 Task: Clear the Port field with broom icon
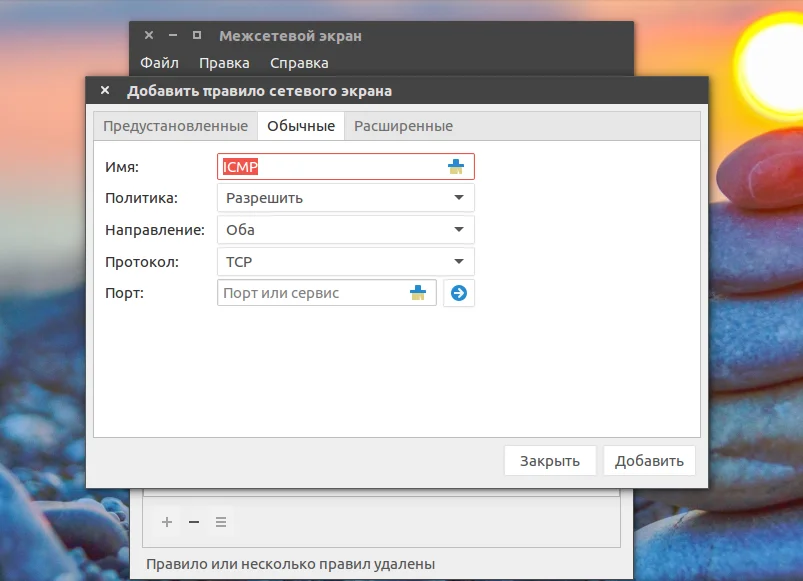(418, 293)
